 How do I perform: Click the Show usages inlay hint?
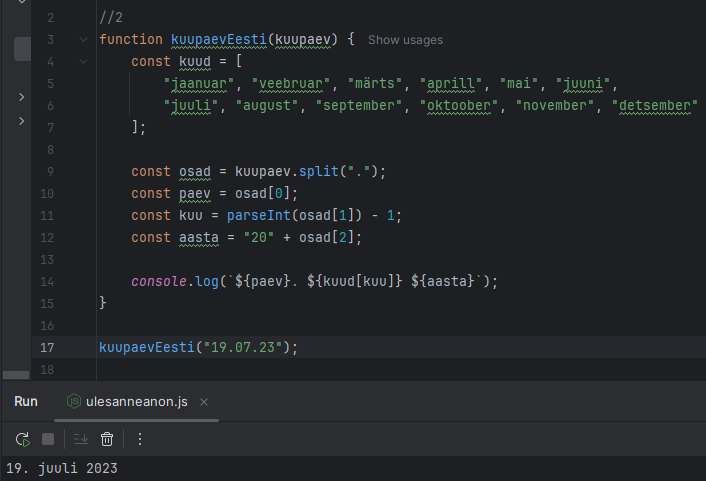pos(405,40)
